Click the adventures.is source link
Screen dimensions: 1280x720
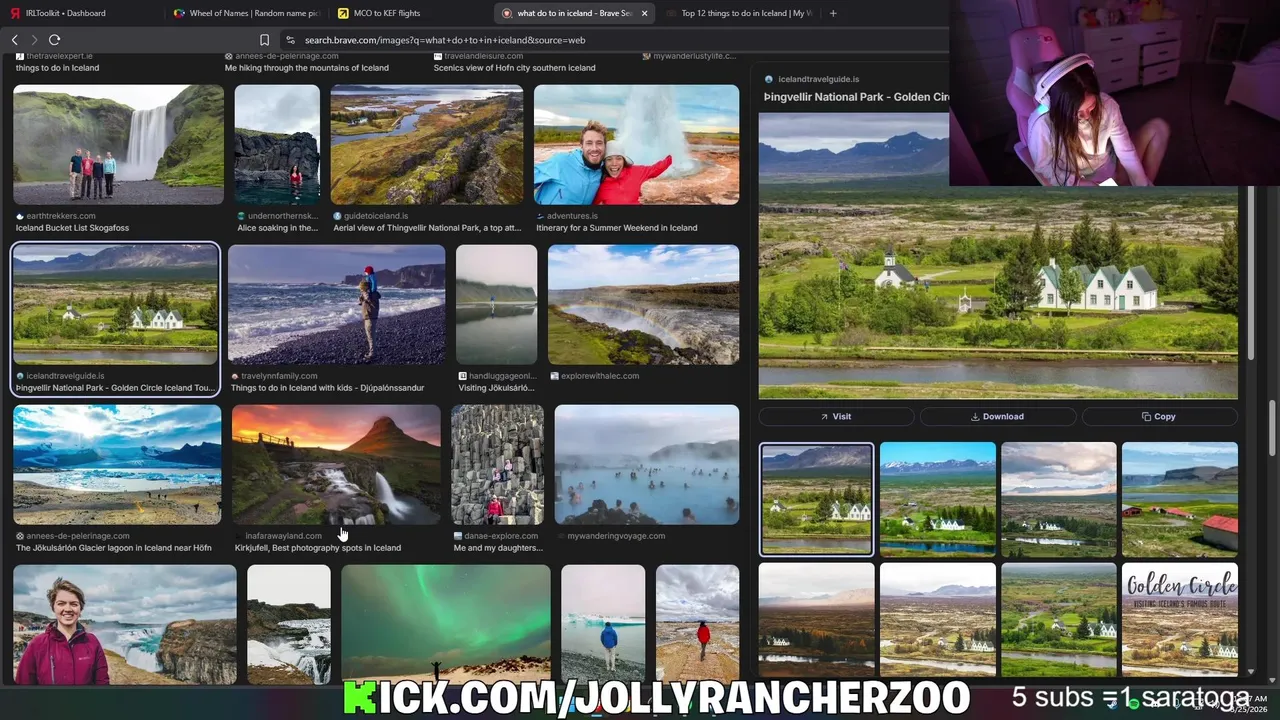(x=572, y=216)
